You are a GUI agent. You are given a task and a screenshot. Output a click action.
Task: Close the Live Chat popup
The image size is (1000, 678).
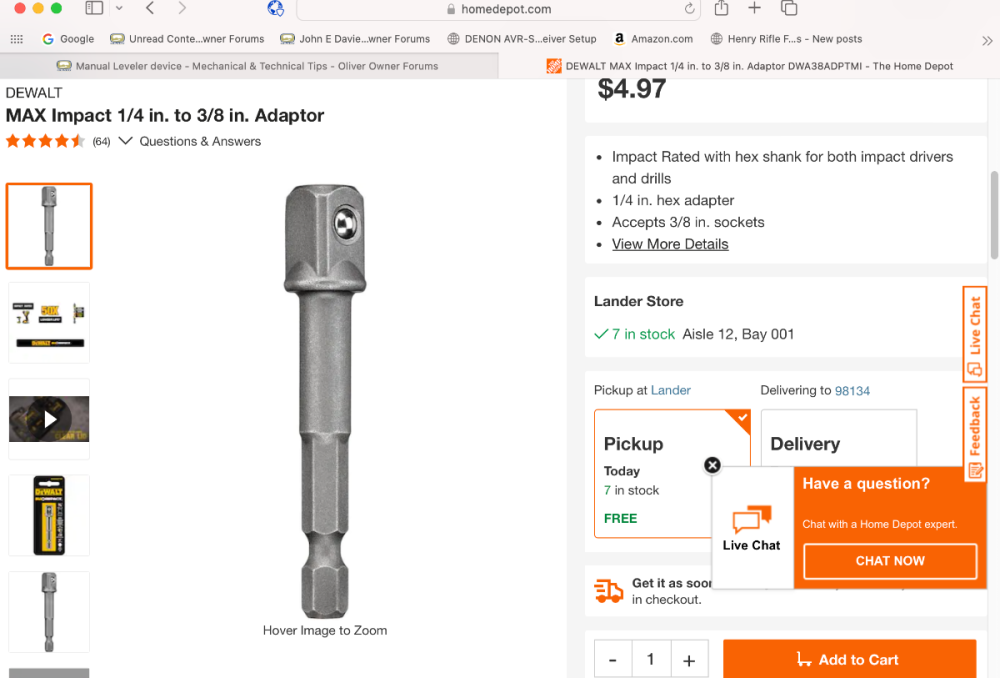[712, 465]
